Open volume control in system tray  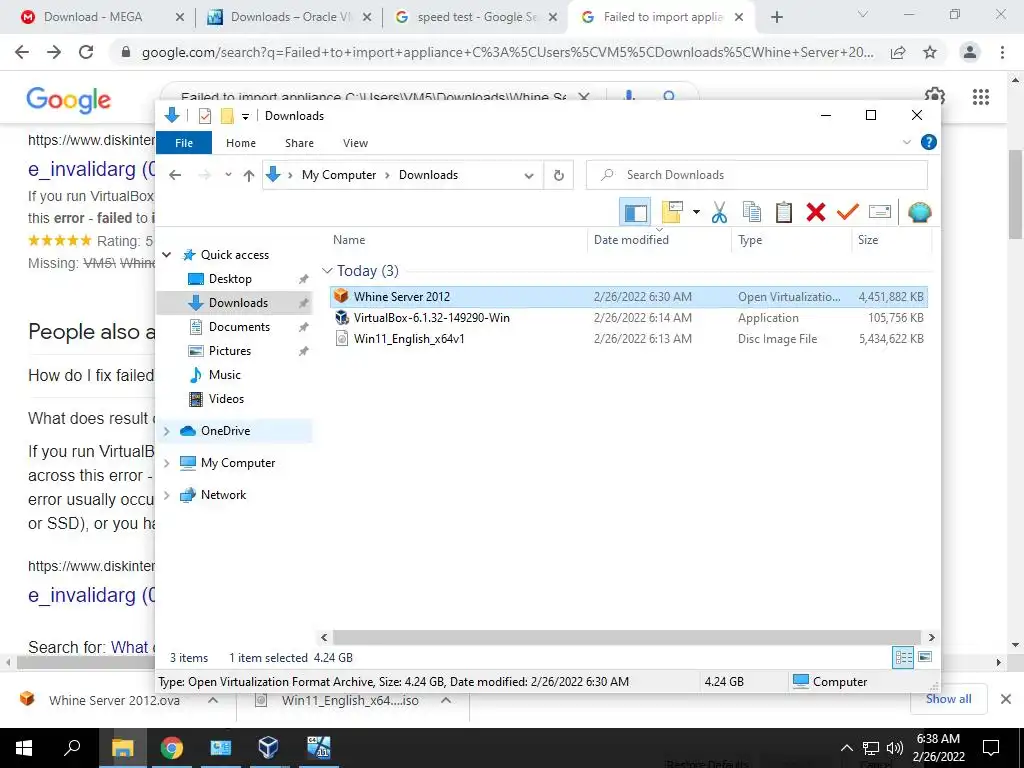[895, 748]
